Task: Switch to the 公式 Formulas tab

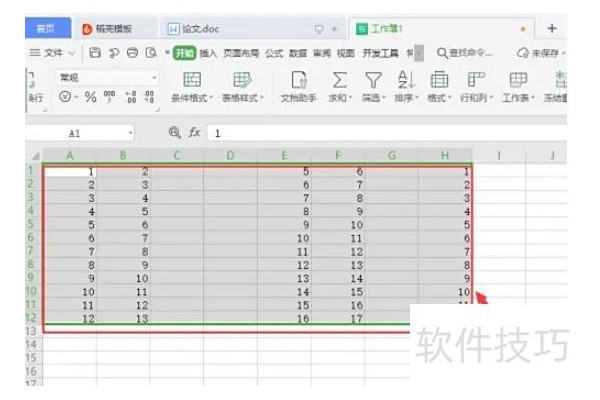Action: [x=274, y=53]
